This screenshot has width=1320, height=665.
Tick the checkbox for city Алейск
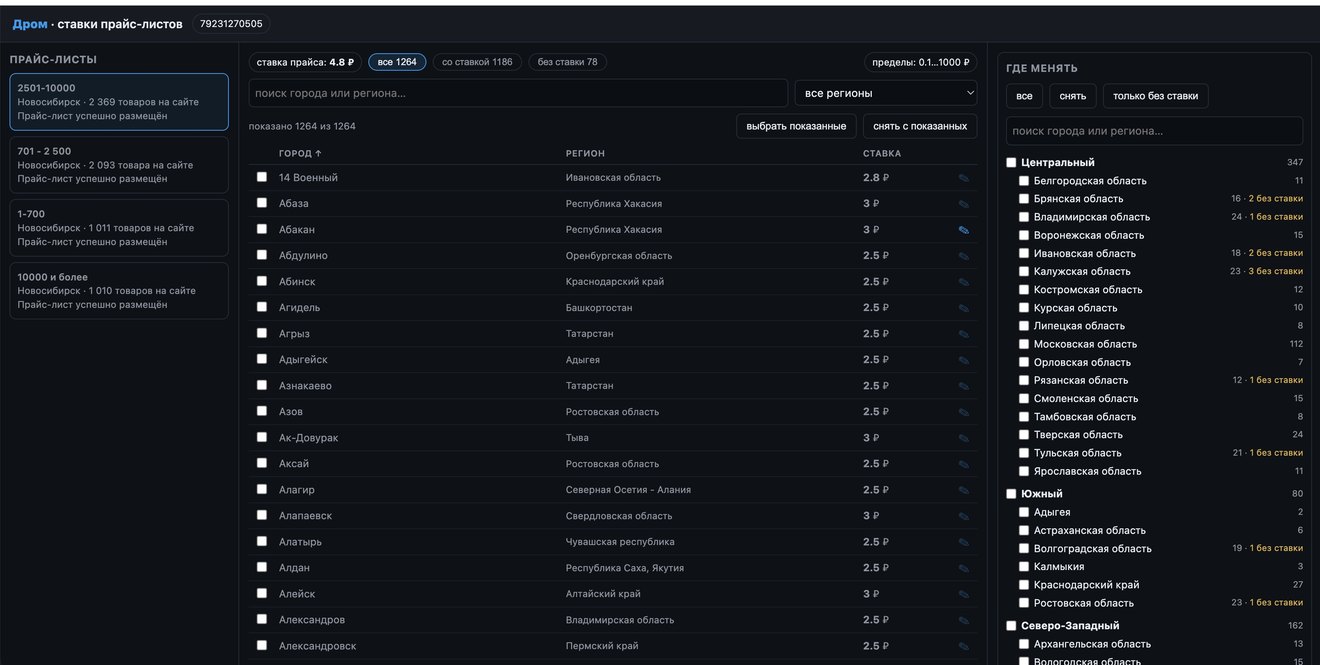tap(262, 593)
